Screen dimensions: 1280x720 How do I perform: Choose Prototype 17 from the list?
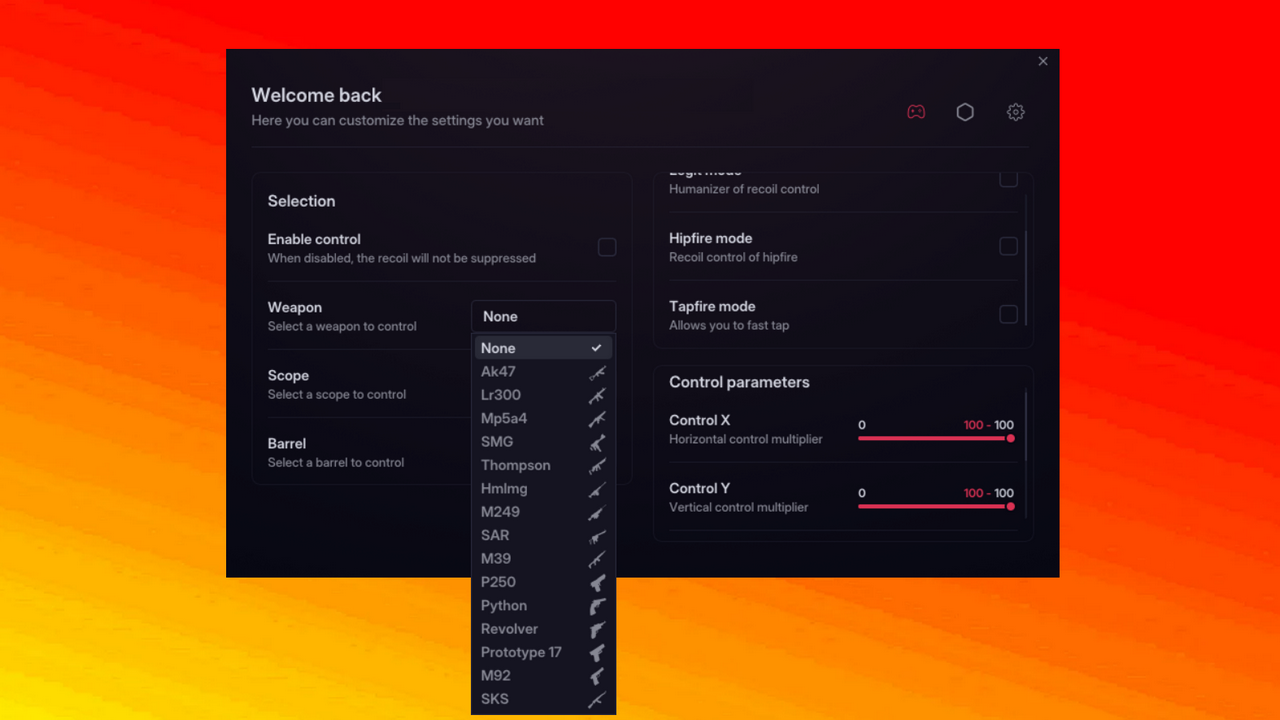tap(521, 652)
